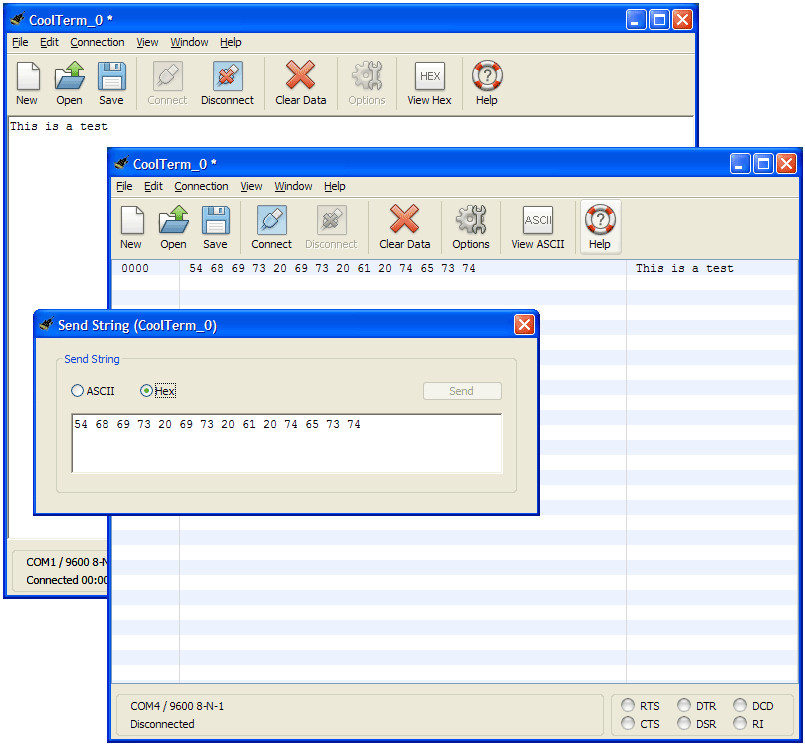Click greyed Disconnect icon in front window
This screenshot has height=745, width=805.
pyautogui.click(x=332, y=220)
